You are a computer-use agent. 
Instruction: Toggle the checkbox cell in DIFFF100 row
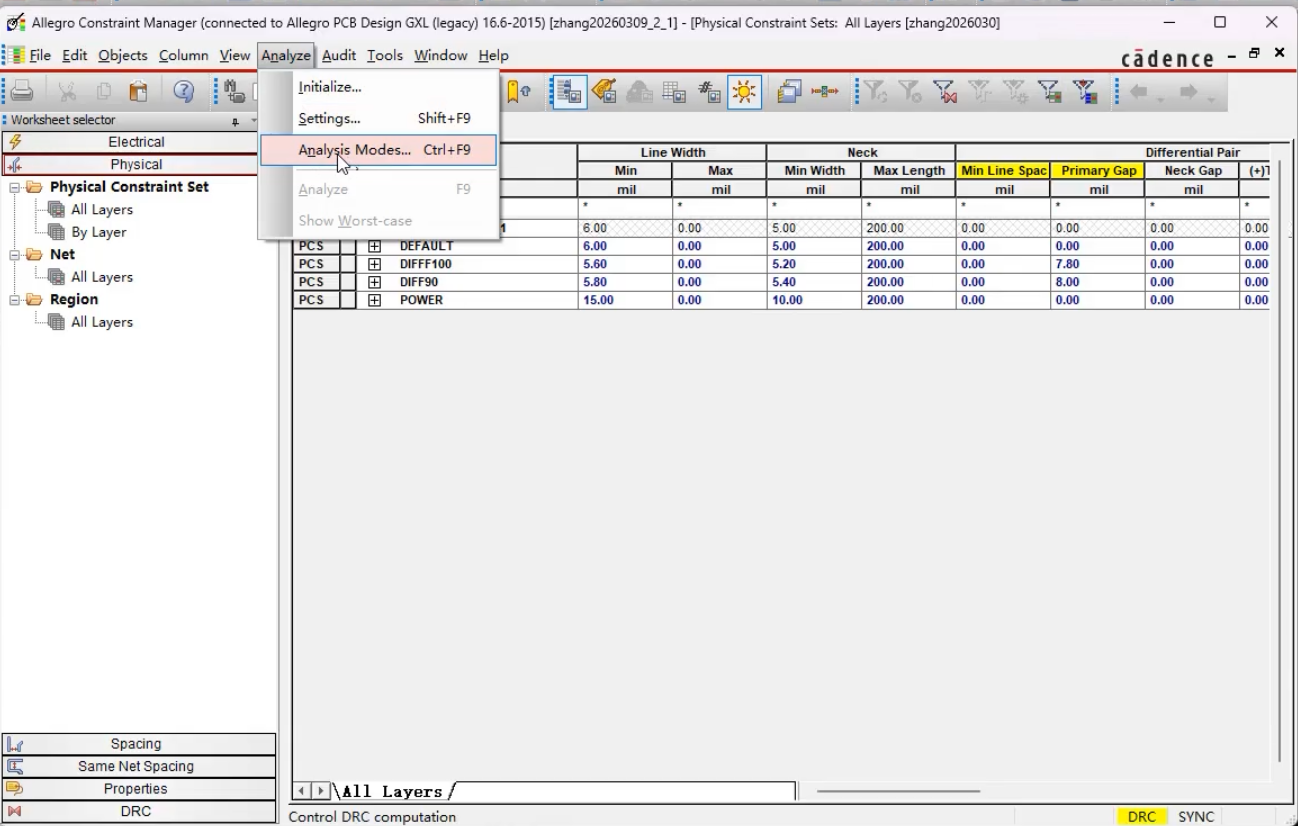point(347,264)
